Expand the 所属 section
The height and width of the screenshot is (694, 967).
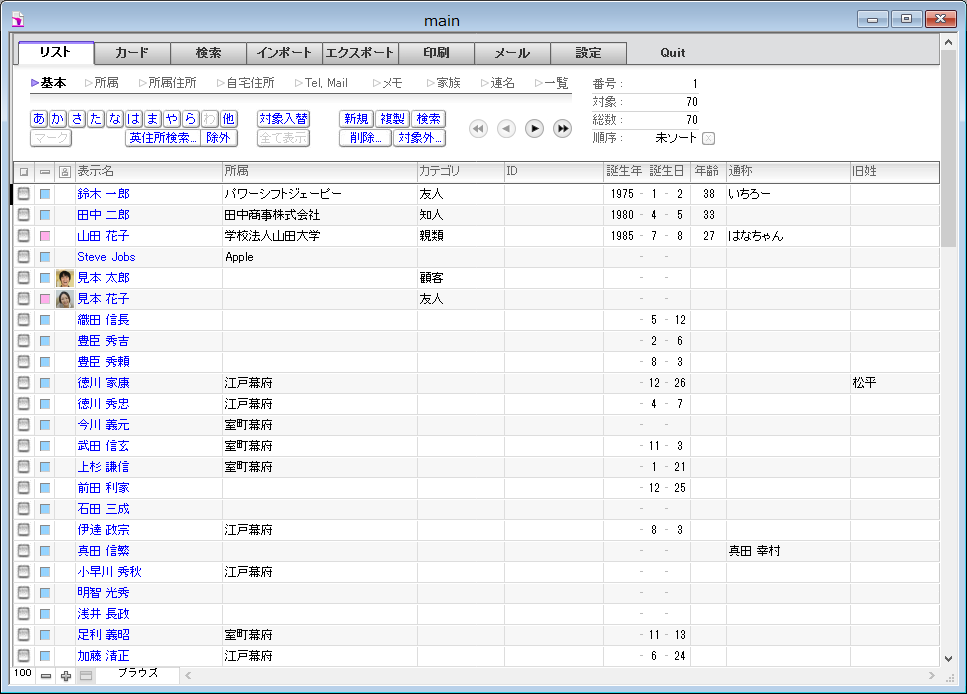pos(101,83)
